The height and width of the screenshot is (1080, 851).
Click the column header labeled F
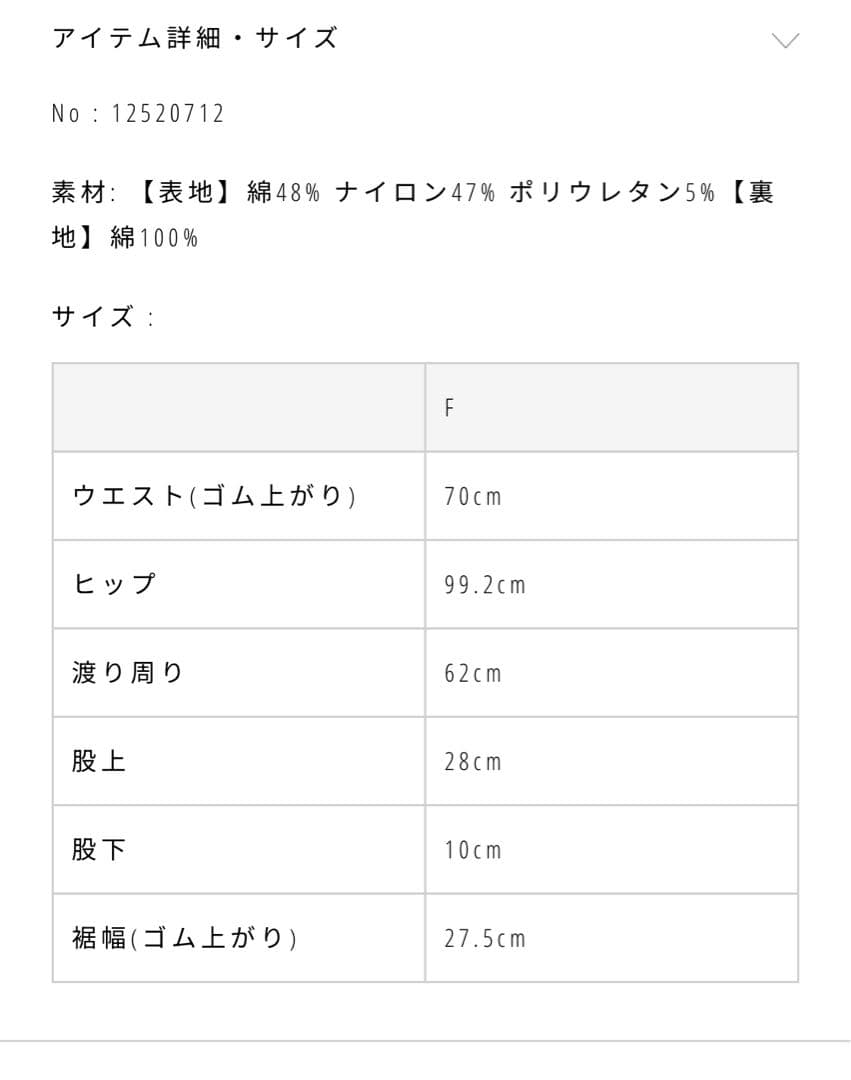(x=449, y=406)
